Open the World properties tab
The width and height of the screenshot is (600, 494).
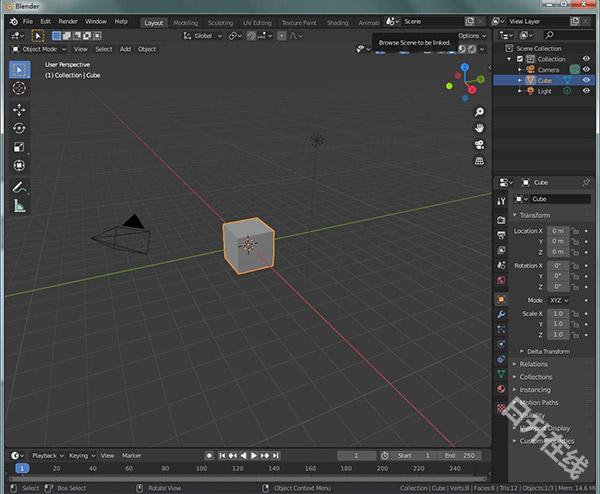[501, 280]
